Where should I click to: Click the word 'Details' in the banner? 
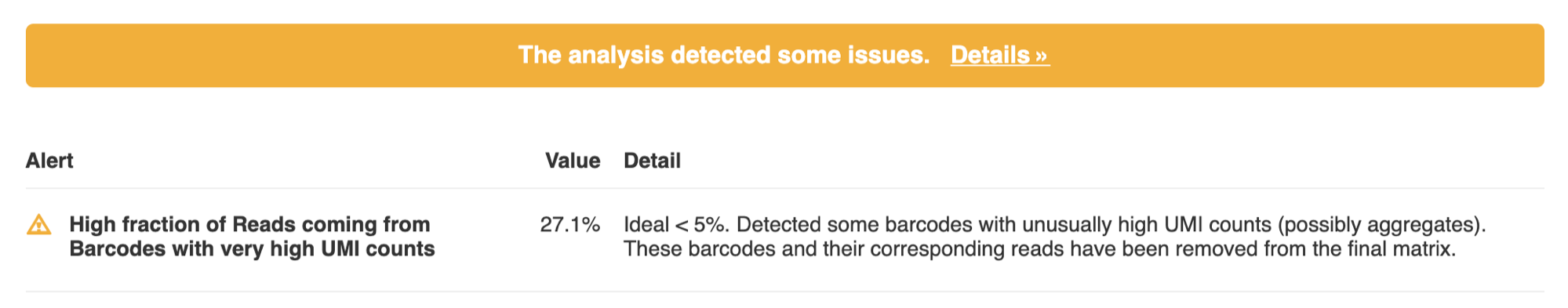[990, 55]
